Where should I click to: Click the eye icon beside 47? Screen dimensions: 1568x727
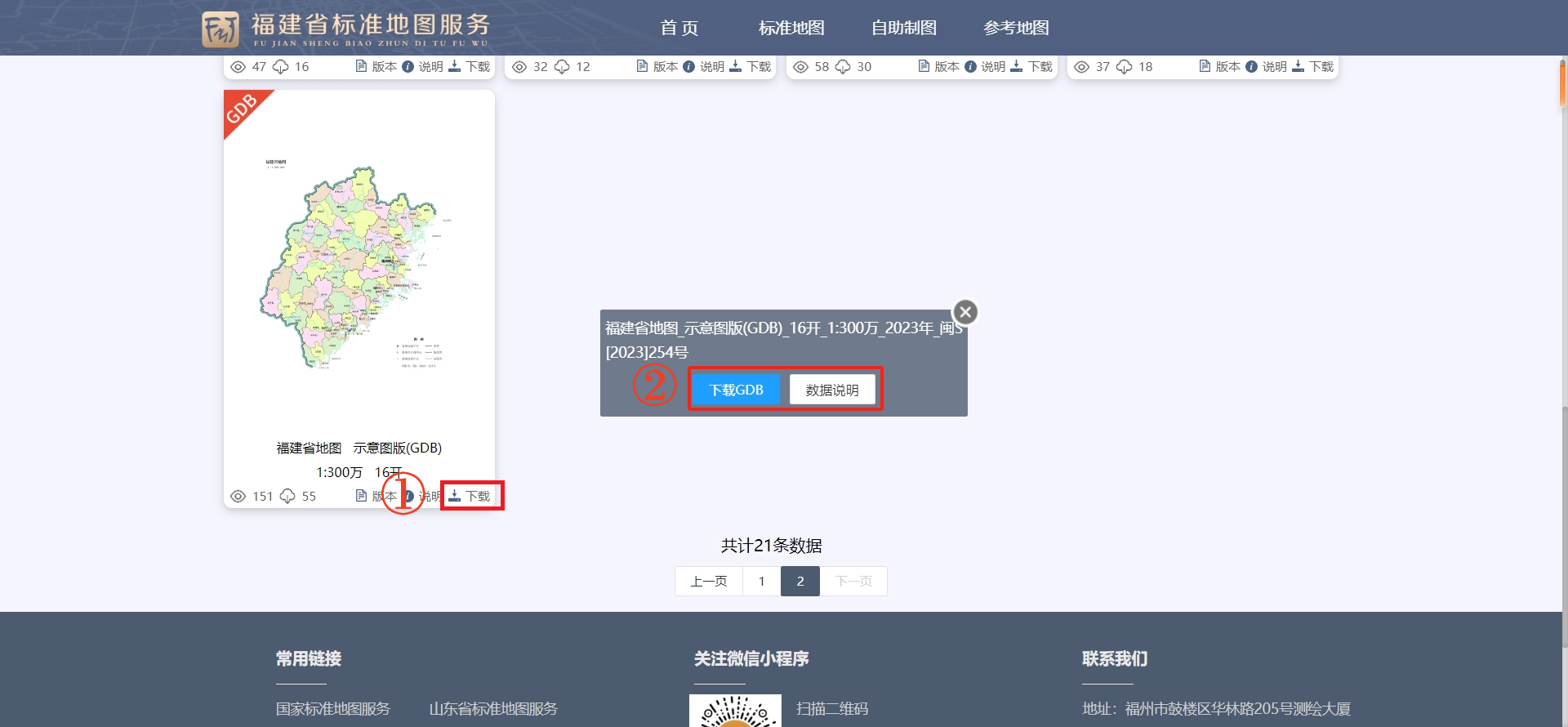pos(238,67)
